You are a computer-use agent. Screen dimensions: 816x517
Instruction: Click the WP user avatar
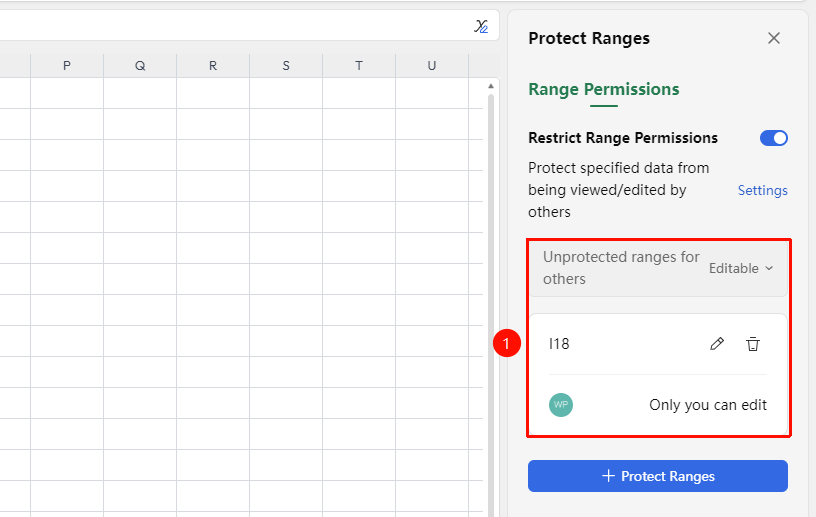tap(560, 405)
